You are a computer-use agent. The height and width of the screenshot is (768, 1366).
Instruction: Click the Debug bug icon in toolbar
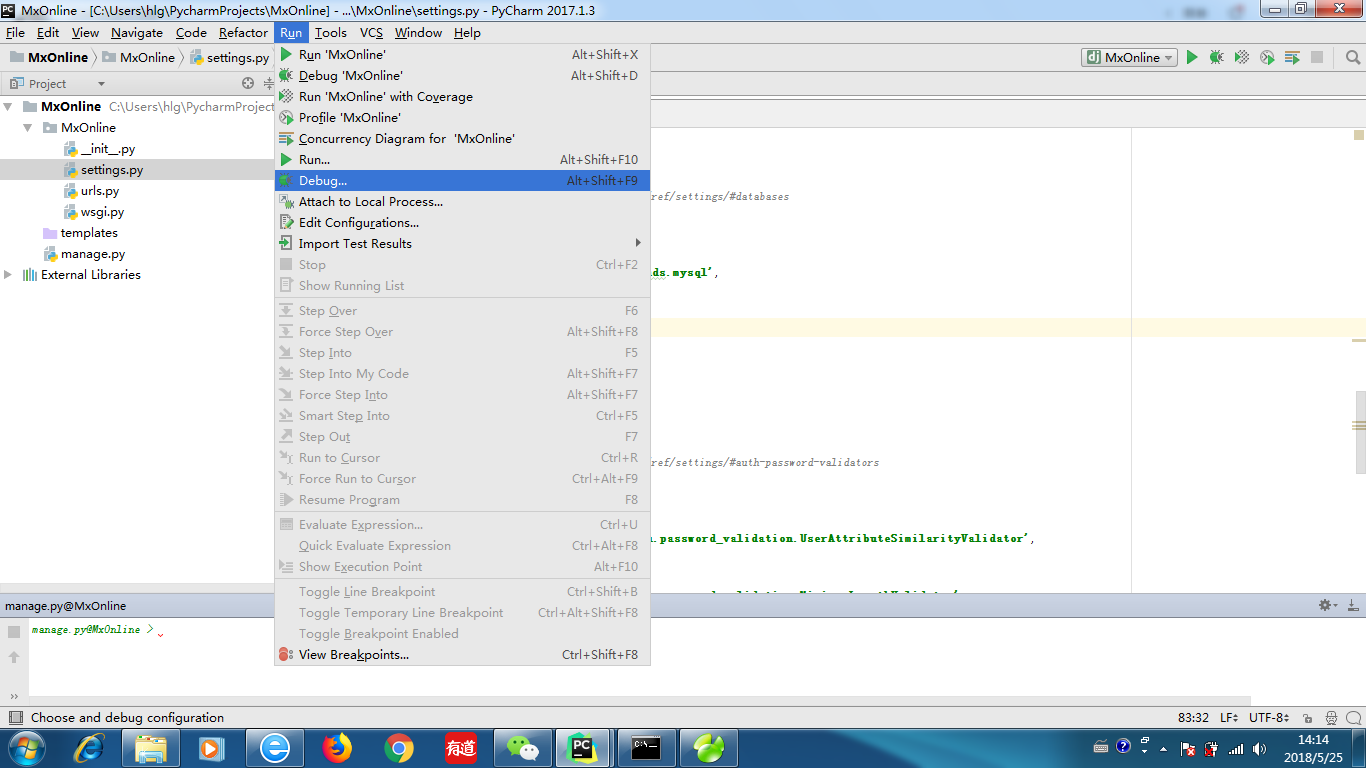tap(1216, 58)
